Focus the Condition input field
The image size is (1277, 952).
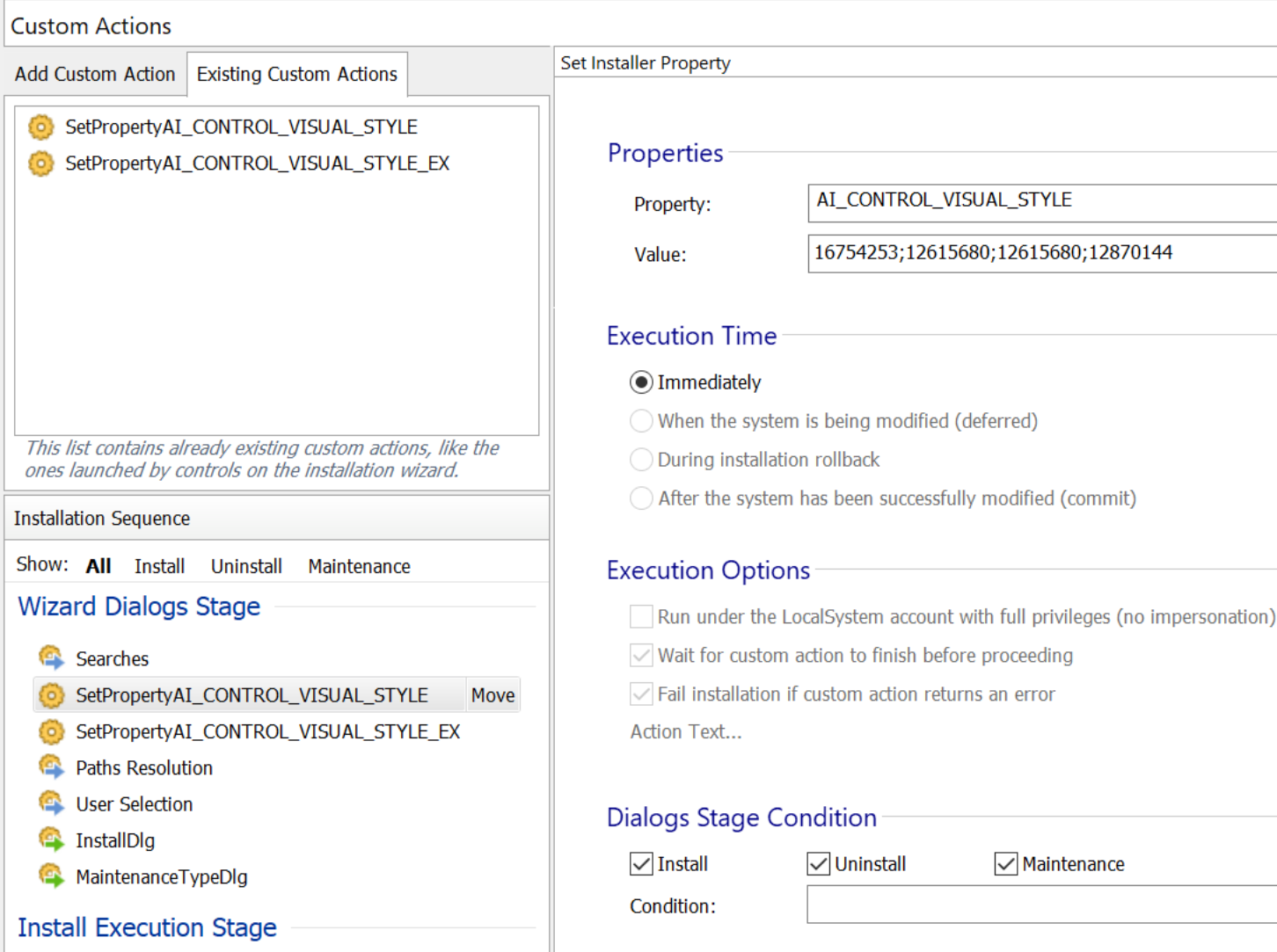1038,905
